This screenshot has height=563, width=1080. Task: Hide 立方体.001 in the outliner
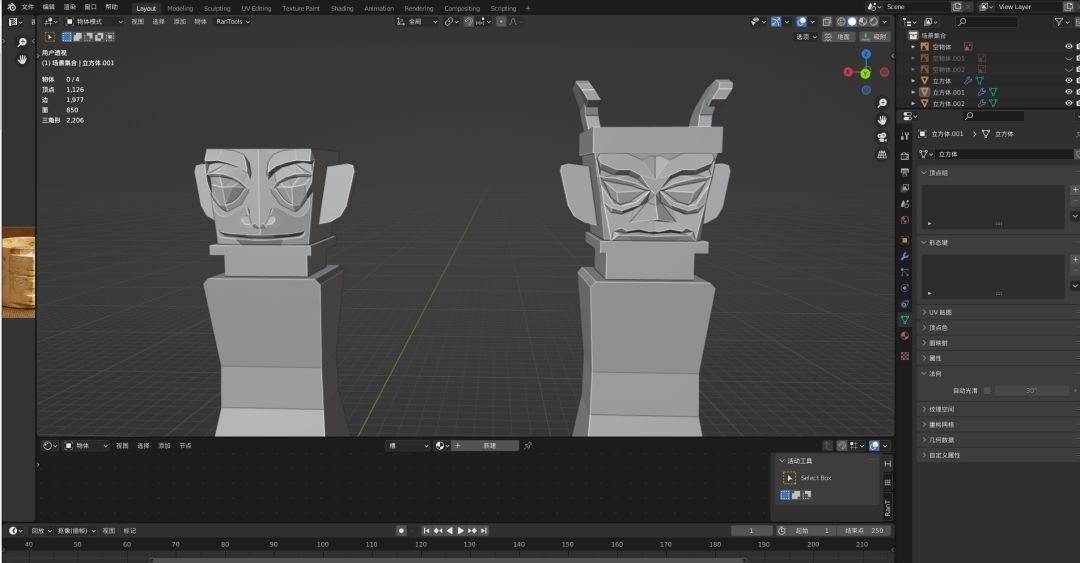pyautogui.click(x=1068, y=92)
